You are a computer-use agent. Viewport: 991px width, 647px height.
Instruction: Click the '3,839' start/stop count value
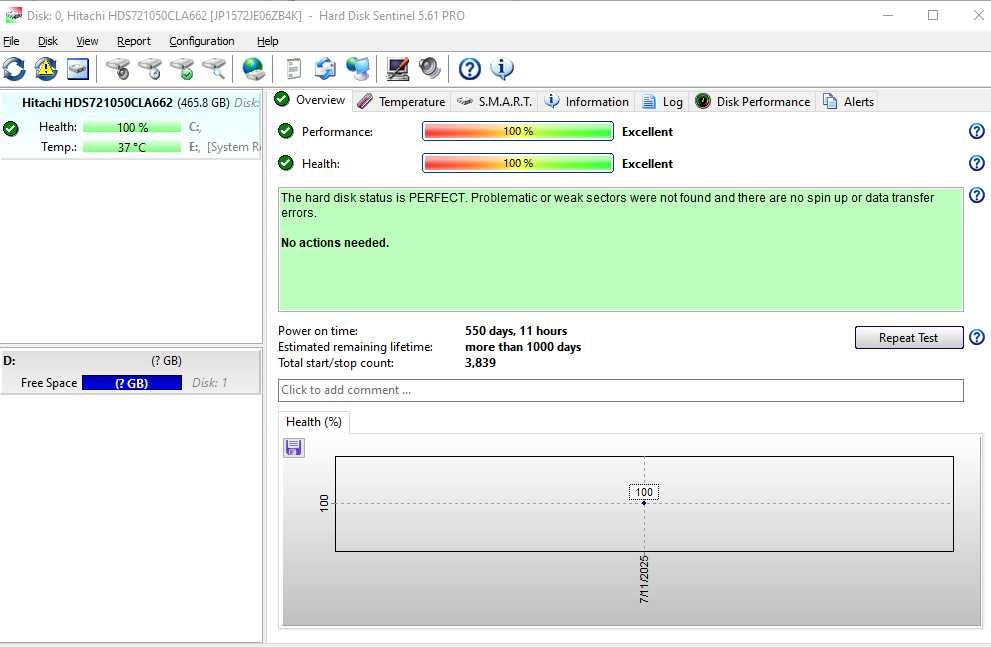(x=480, y=363)
